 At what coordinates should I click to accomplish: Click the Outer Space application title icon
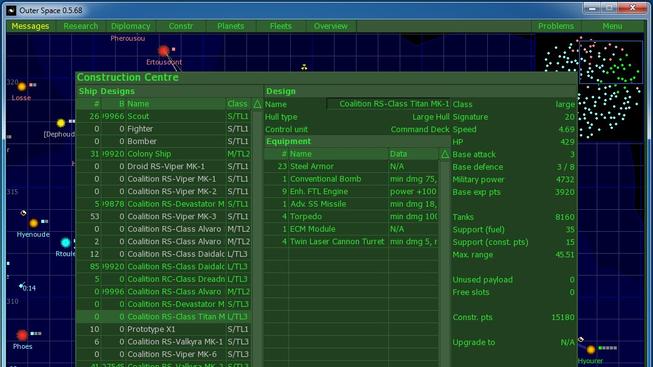(12, 10)
